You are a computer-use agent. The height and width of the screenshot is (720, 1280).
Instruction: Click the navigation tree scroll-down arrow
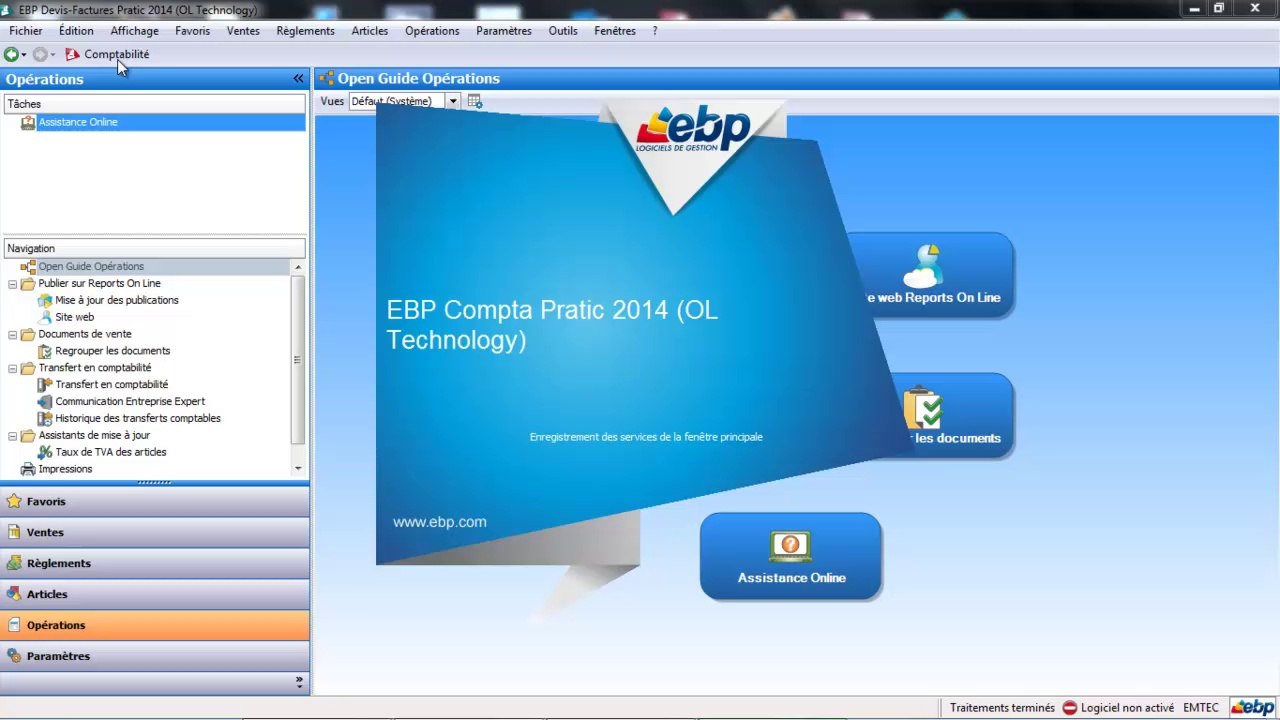tap(298, 468)
